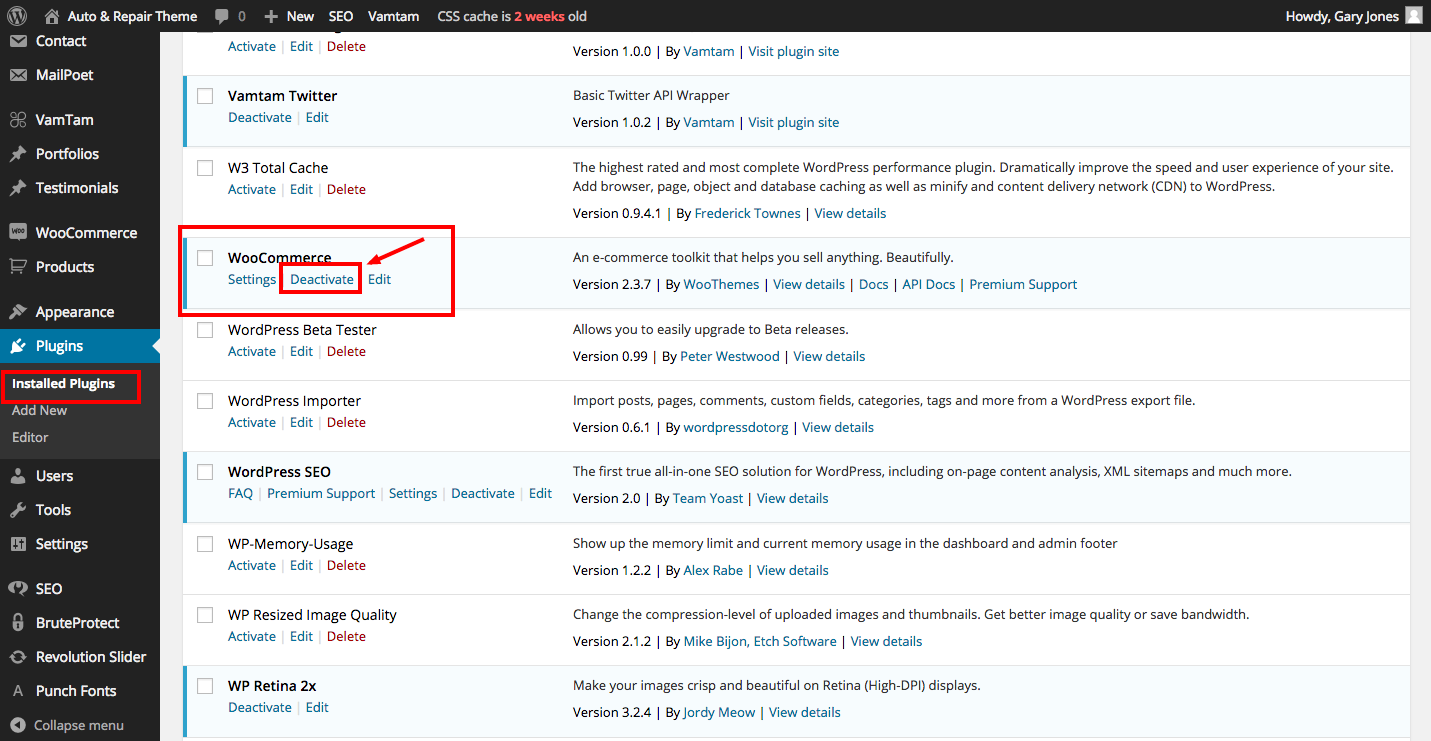Viewport: 1431px width, 741px height.
Task: Check the WooCommerce plugin checkbox
Action: [205, 257]
